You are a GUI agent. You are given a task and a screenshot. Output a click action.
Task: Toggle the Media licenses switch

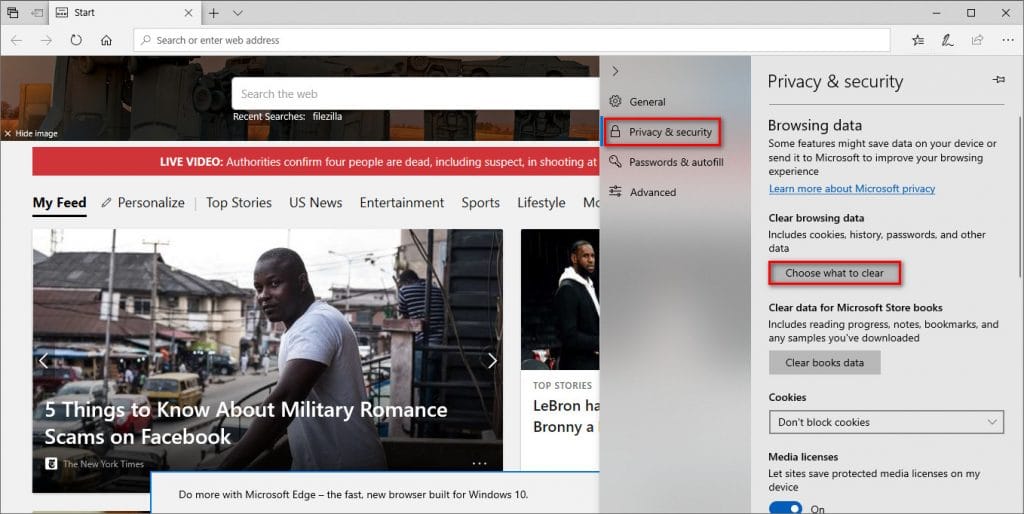click(x=785, y=508)
